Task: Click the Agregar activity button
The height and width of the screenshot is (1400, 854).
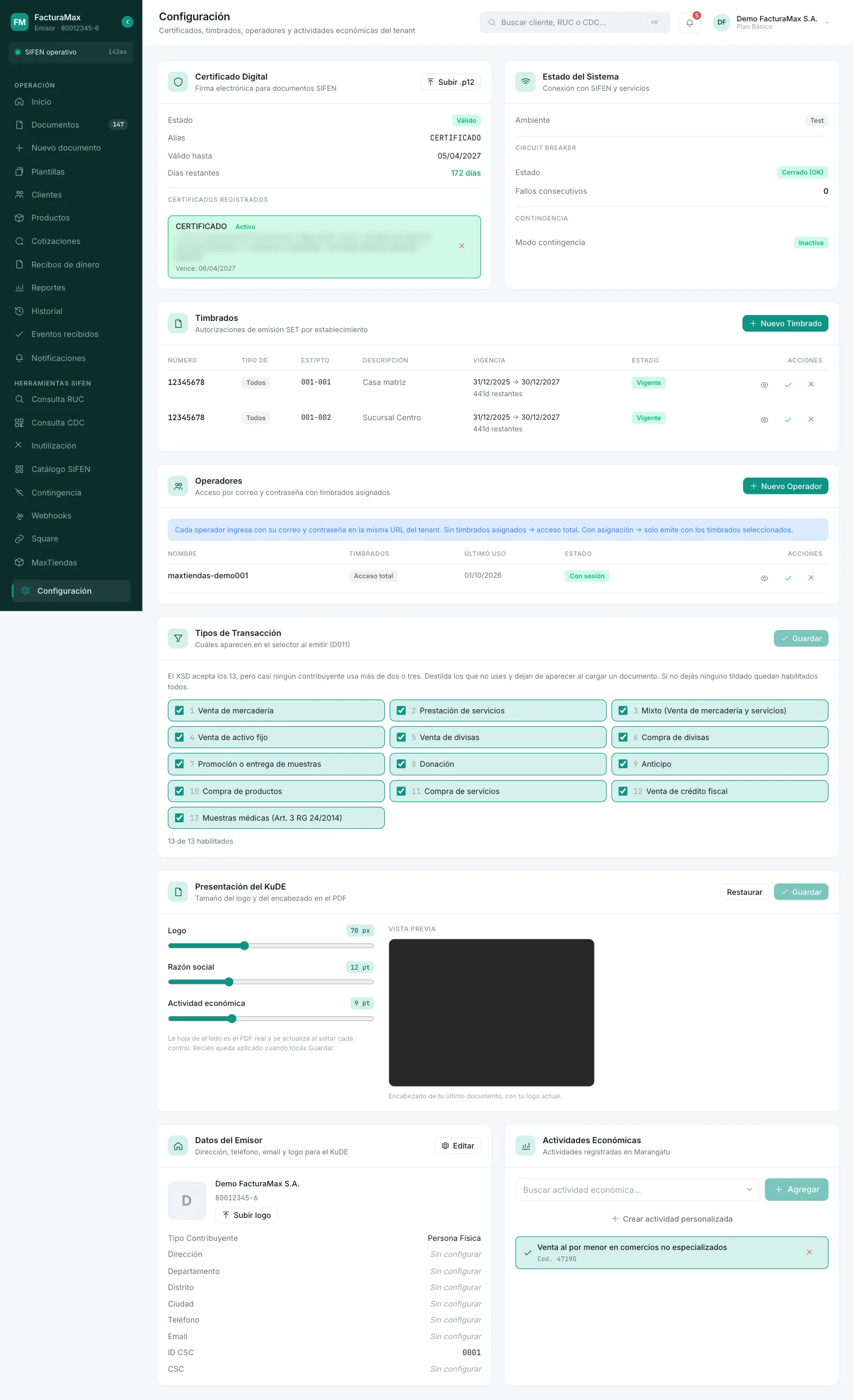Action: [x=797, y=1190]
